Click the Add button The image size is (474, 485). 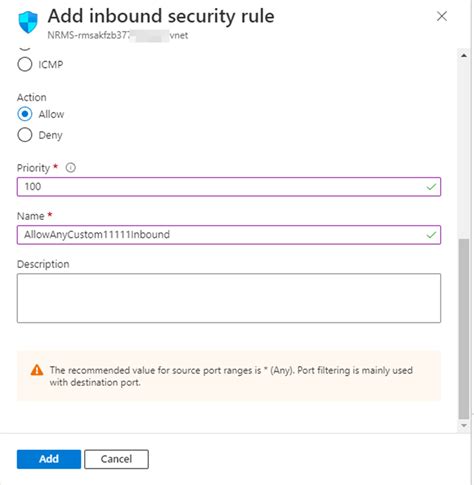[49, 459]
